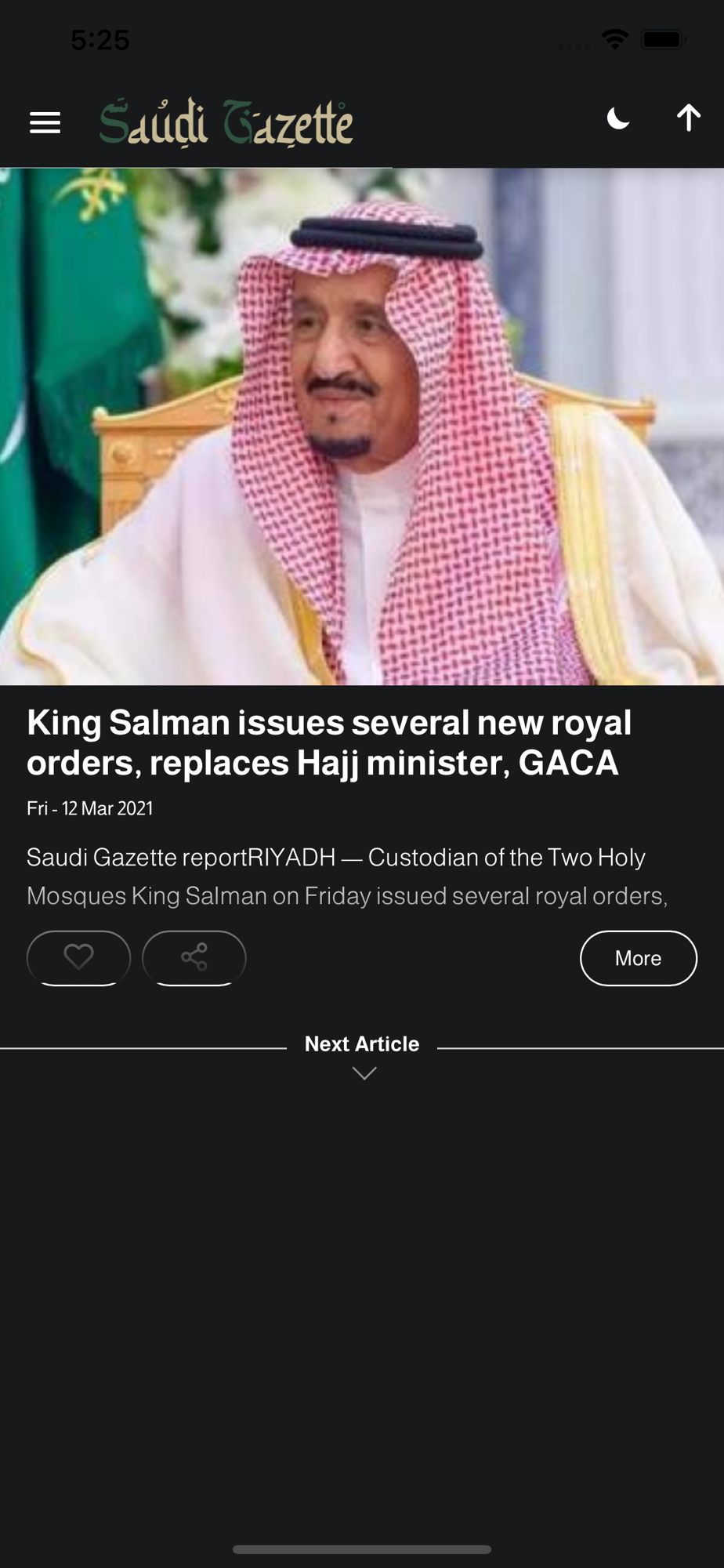This screenshot has height=1568, width=724.
Task: Expand Next Article chevron
Action: (x=364, y=1073)
